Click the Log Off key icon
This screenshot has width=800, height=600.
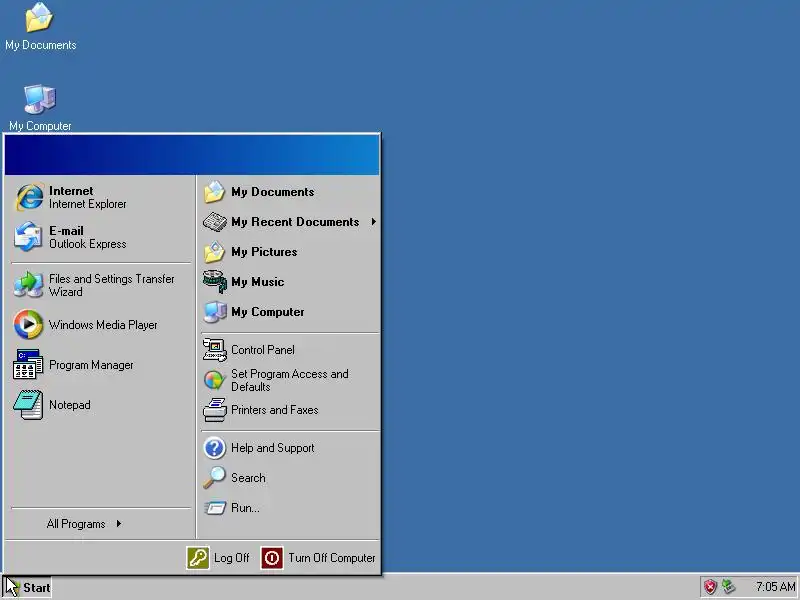coord(198,558)
